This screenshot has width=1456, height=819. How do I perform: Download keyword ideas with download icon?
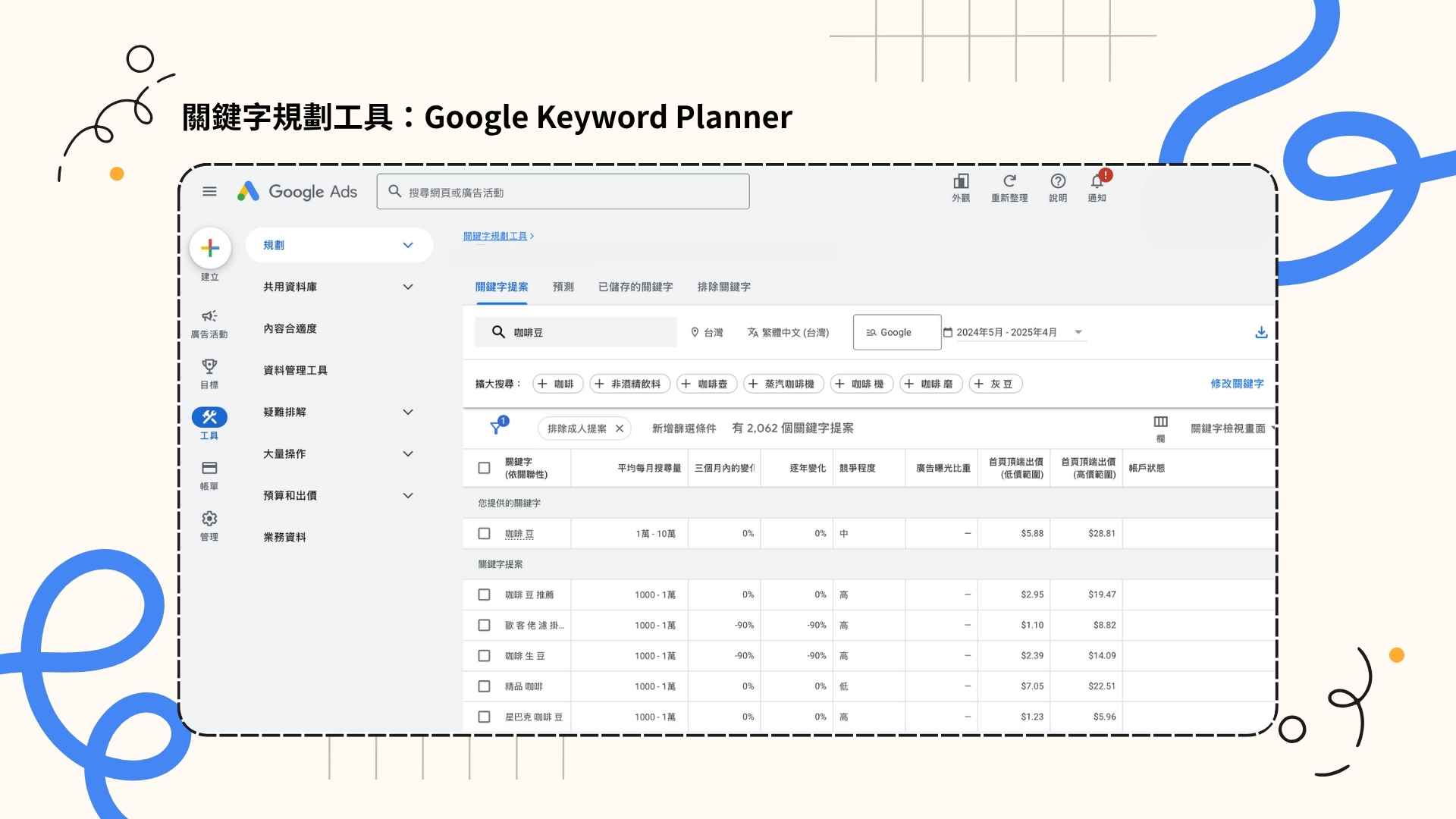pyautogui.click(x=1261, y=332)
